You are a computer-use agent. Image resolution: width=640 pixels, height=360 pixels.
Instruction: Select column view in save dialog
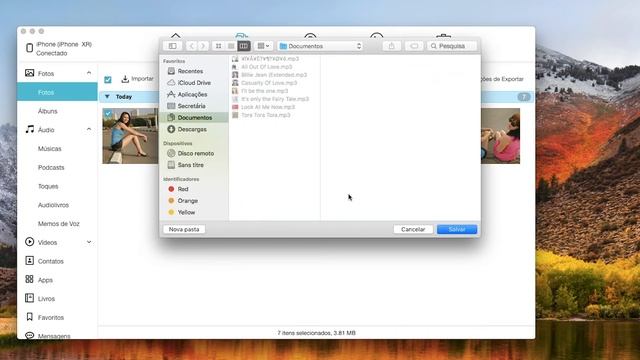click(x=244, y=46)
